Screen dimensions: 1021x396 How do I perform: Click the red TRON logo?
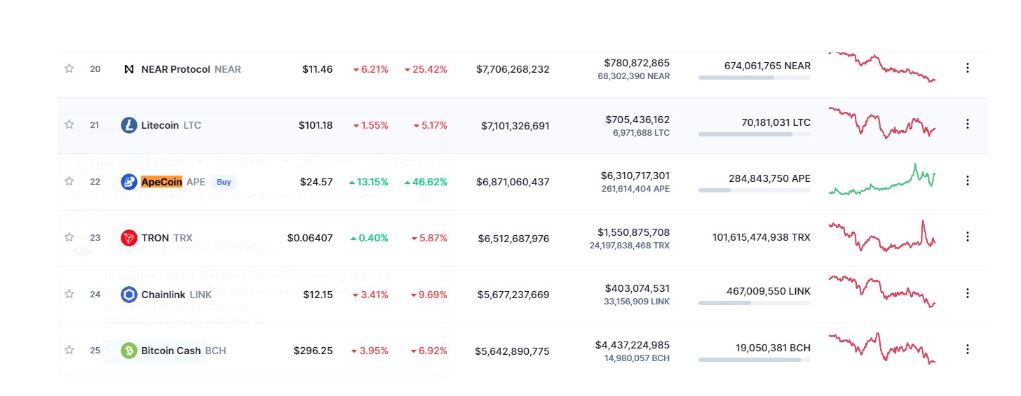tap(129, 238)
